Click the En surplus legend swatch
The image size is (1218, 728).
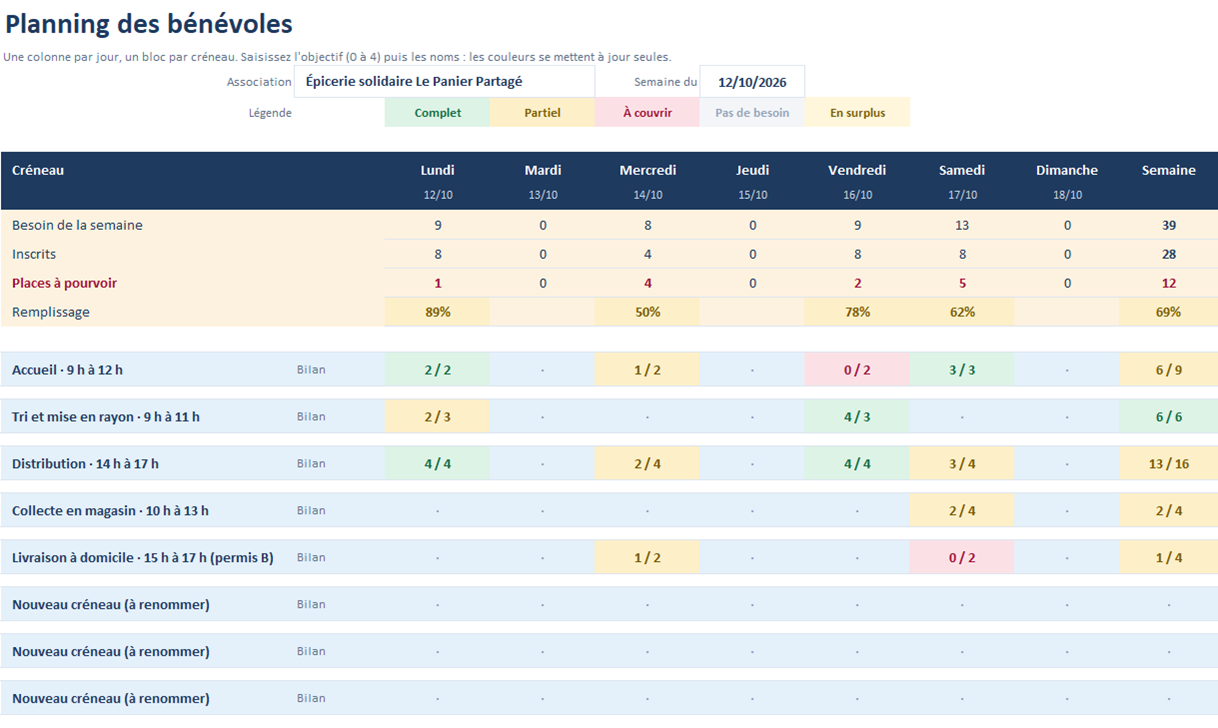(x=857, y=113)
